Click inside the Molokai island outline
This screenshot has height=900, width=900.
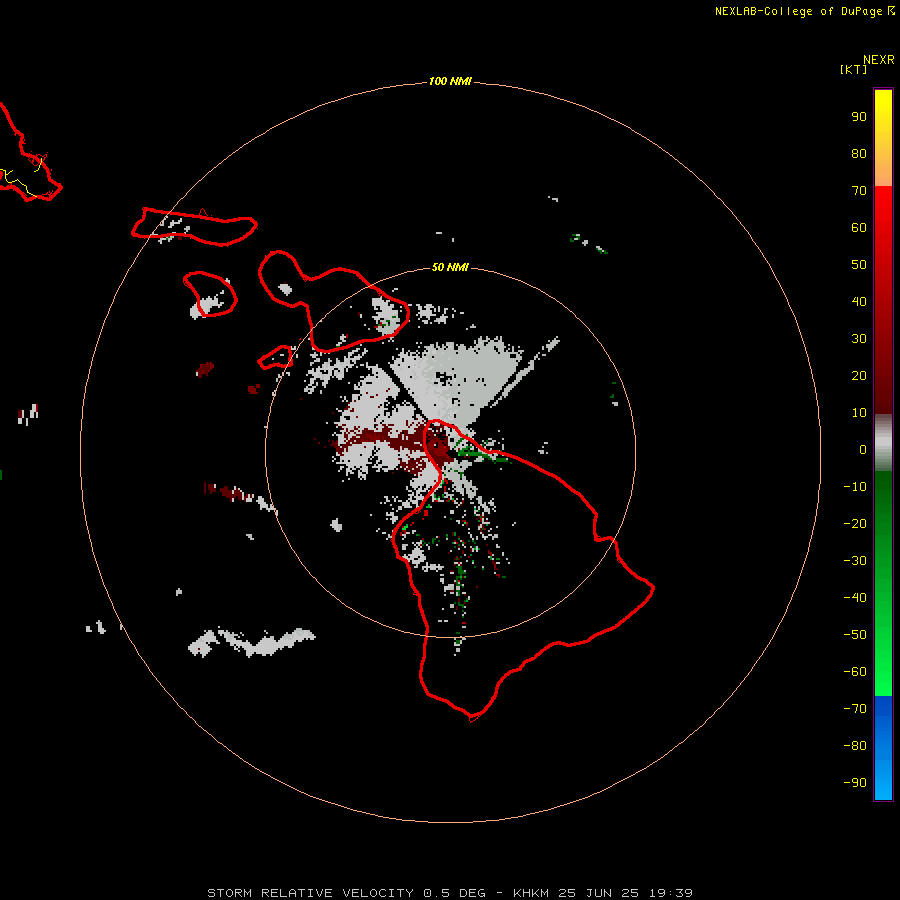click(x=195, y=227)
